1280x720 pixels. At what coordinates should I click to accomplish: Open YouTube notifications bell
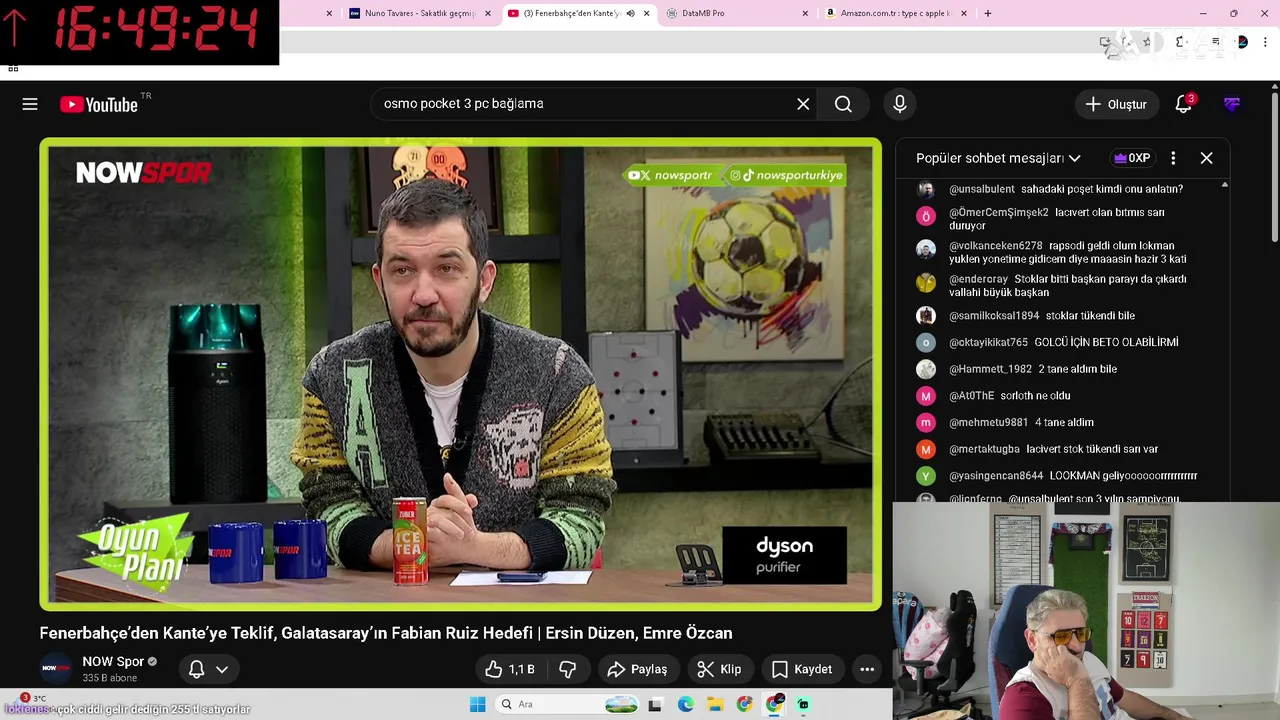(x=1184, y=104)
